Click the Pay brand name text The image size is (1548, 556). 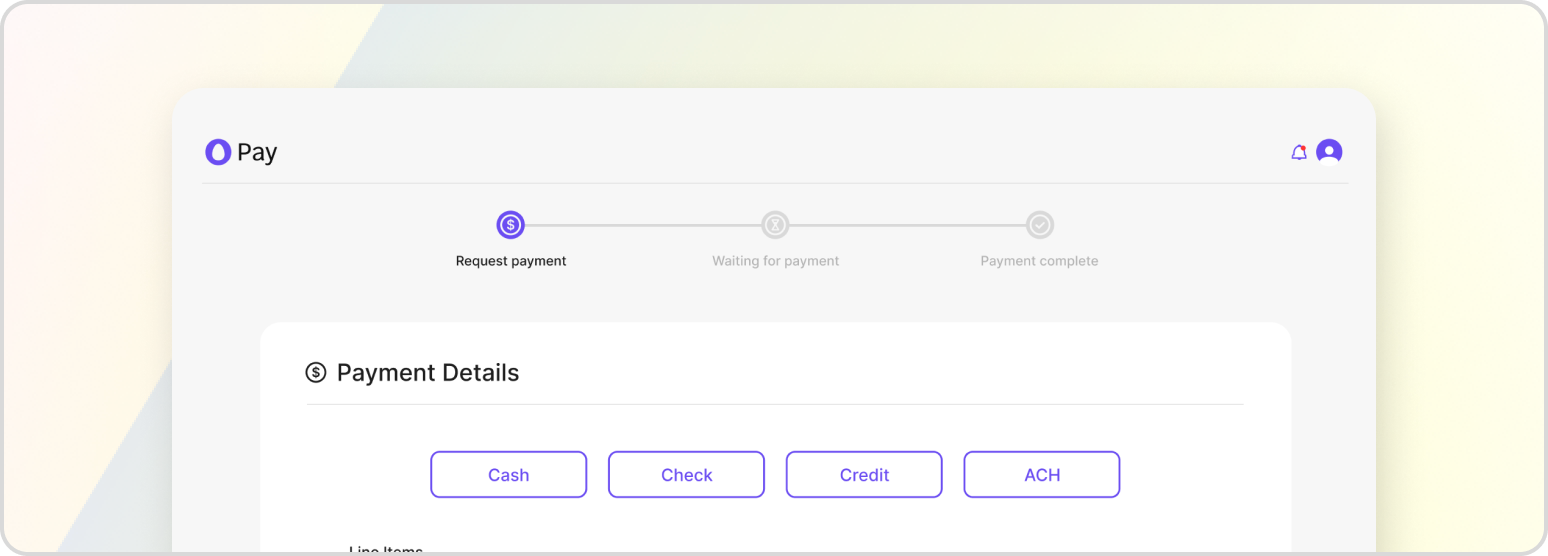257,152
